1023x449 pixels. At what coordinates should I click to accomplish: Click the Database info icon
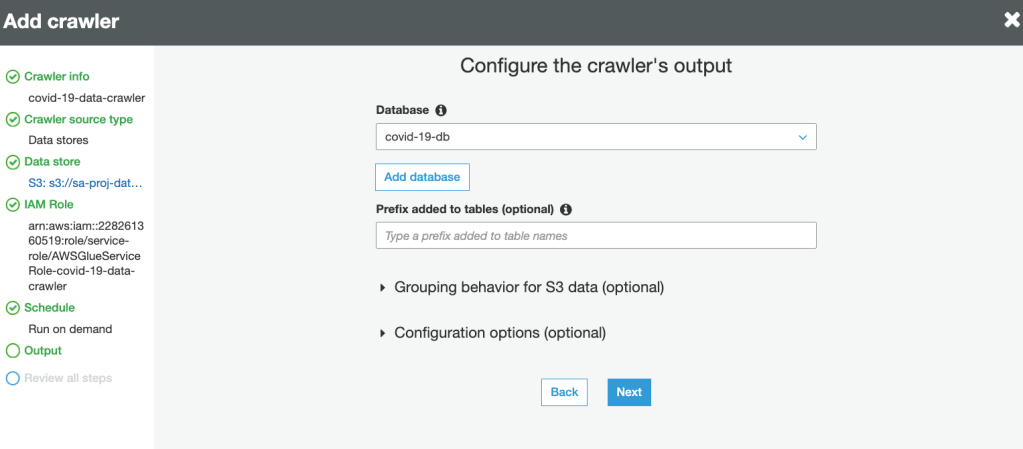point(441,110)
